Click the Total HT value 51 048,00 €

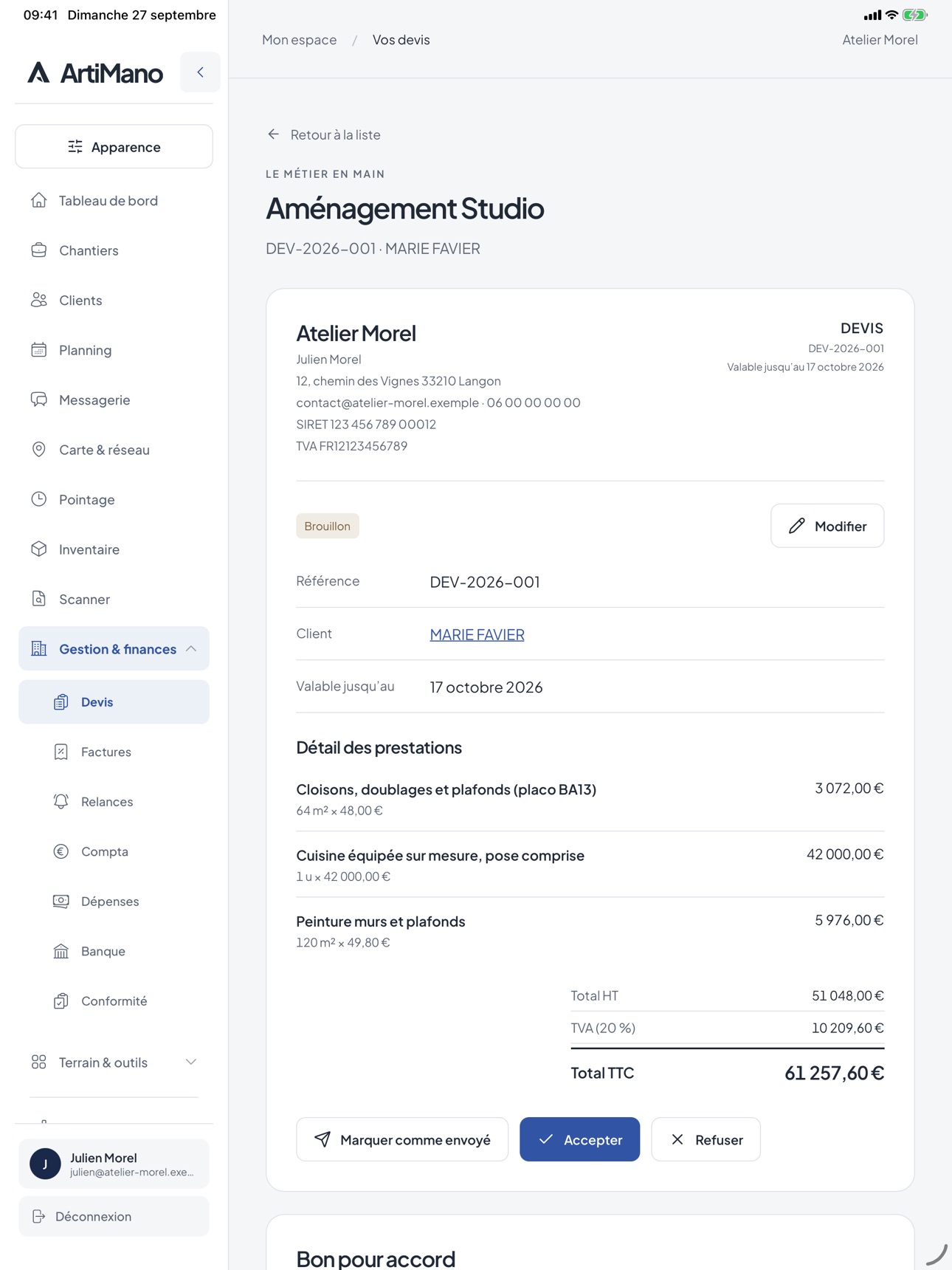(847, 995)
